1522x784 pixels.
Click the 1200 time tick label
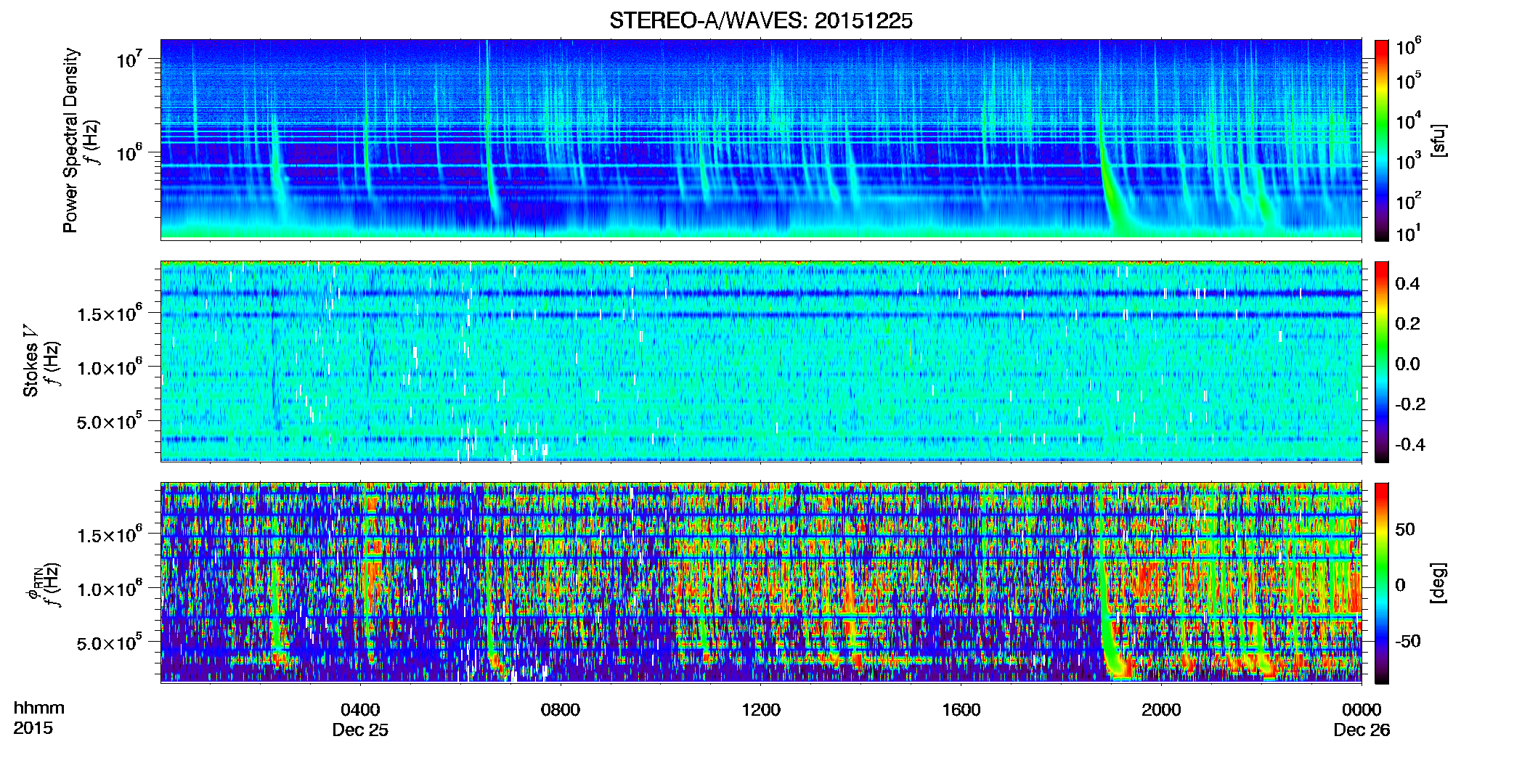pyautogui.click(x=761, y=710)
